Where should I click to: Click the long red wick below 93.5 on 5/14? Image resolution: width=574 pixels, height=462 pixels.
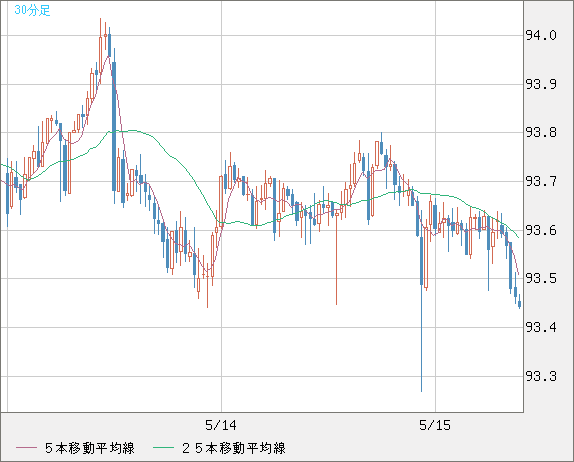point(336,261)
